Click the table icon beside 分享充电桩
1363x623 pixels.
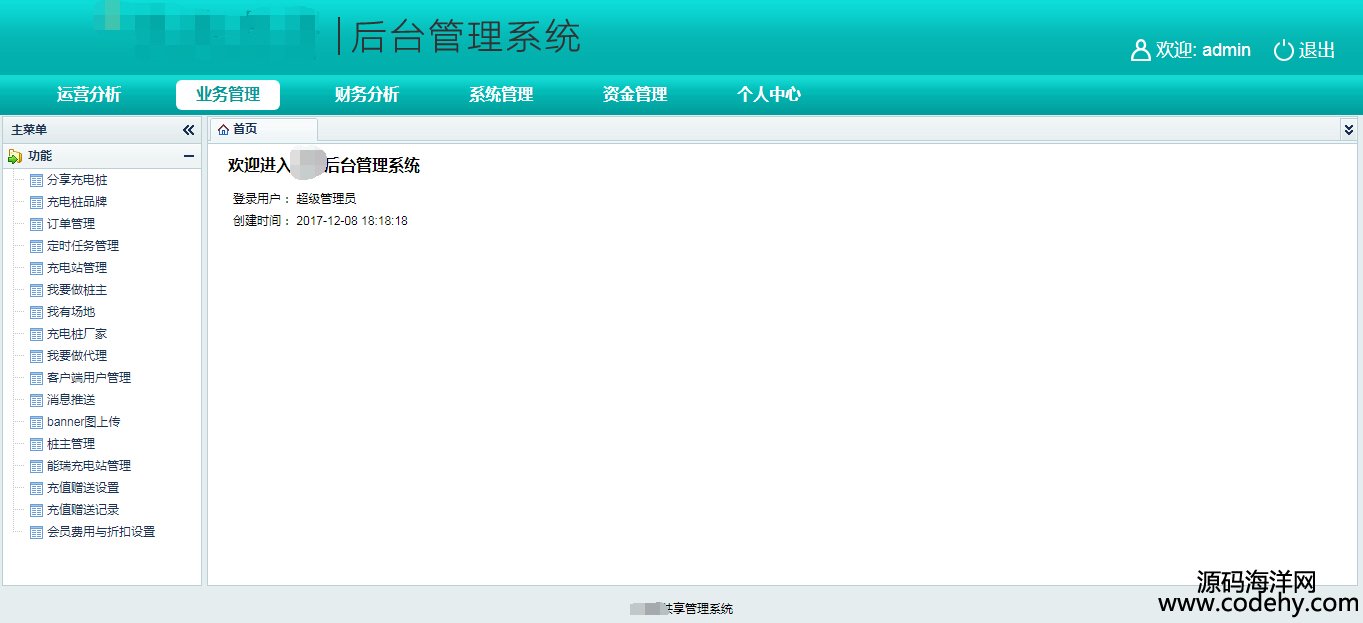(37, 181)
